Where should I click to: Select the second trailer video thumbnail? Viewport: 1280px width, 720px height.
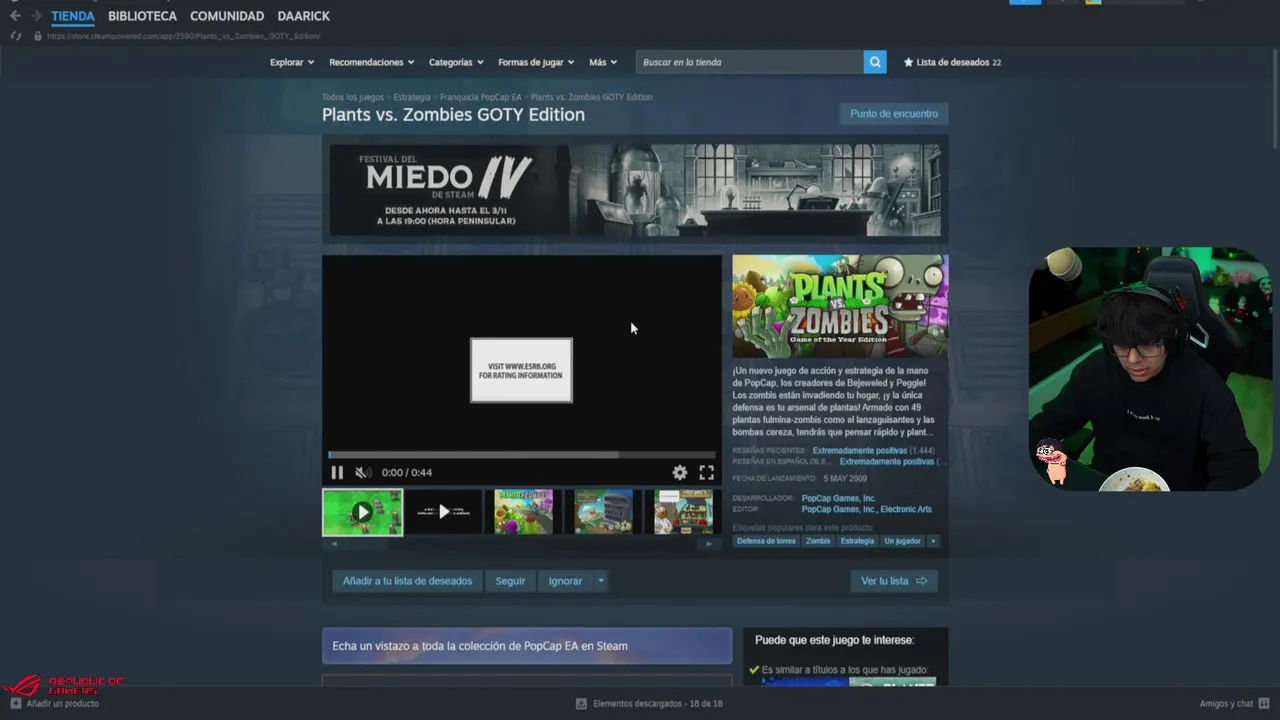pos(444,512)
